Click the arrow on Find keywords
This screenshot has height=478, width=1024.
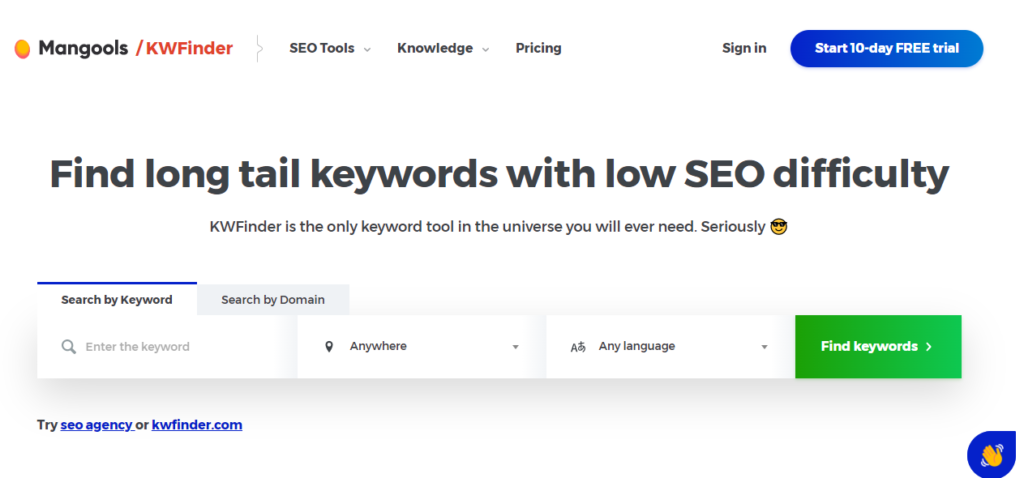tap(929, 347)
